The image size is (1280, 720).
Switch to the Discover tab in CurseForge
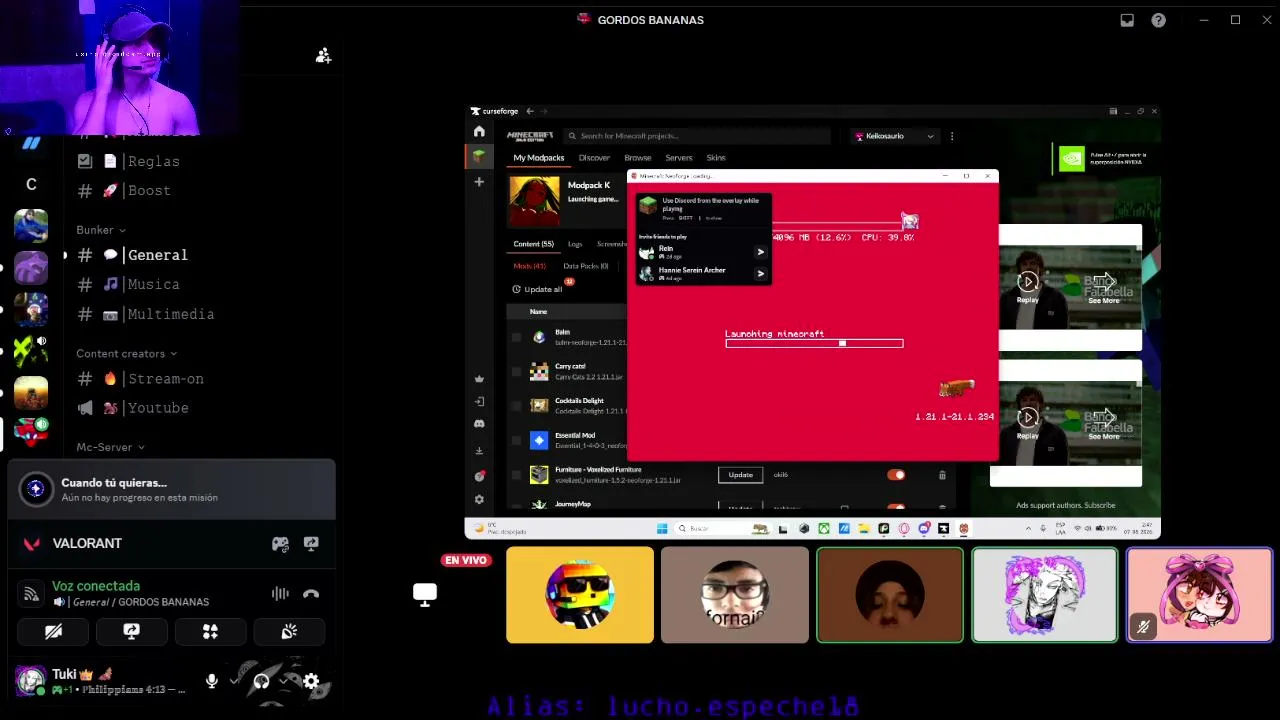[x=594, y=158]
